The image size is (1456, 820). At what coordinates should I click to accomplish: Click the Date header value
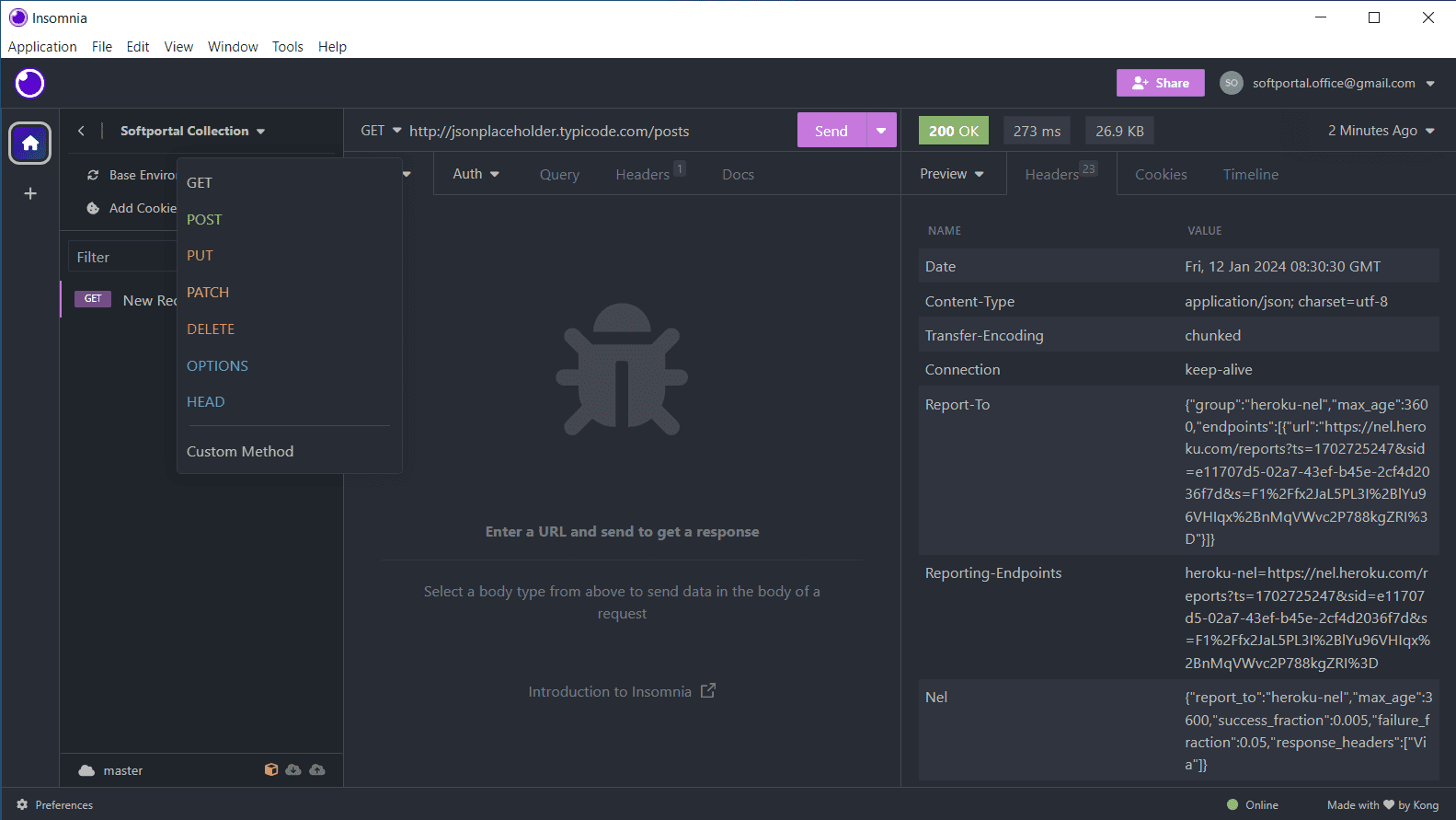(1282, 266)
